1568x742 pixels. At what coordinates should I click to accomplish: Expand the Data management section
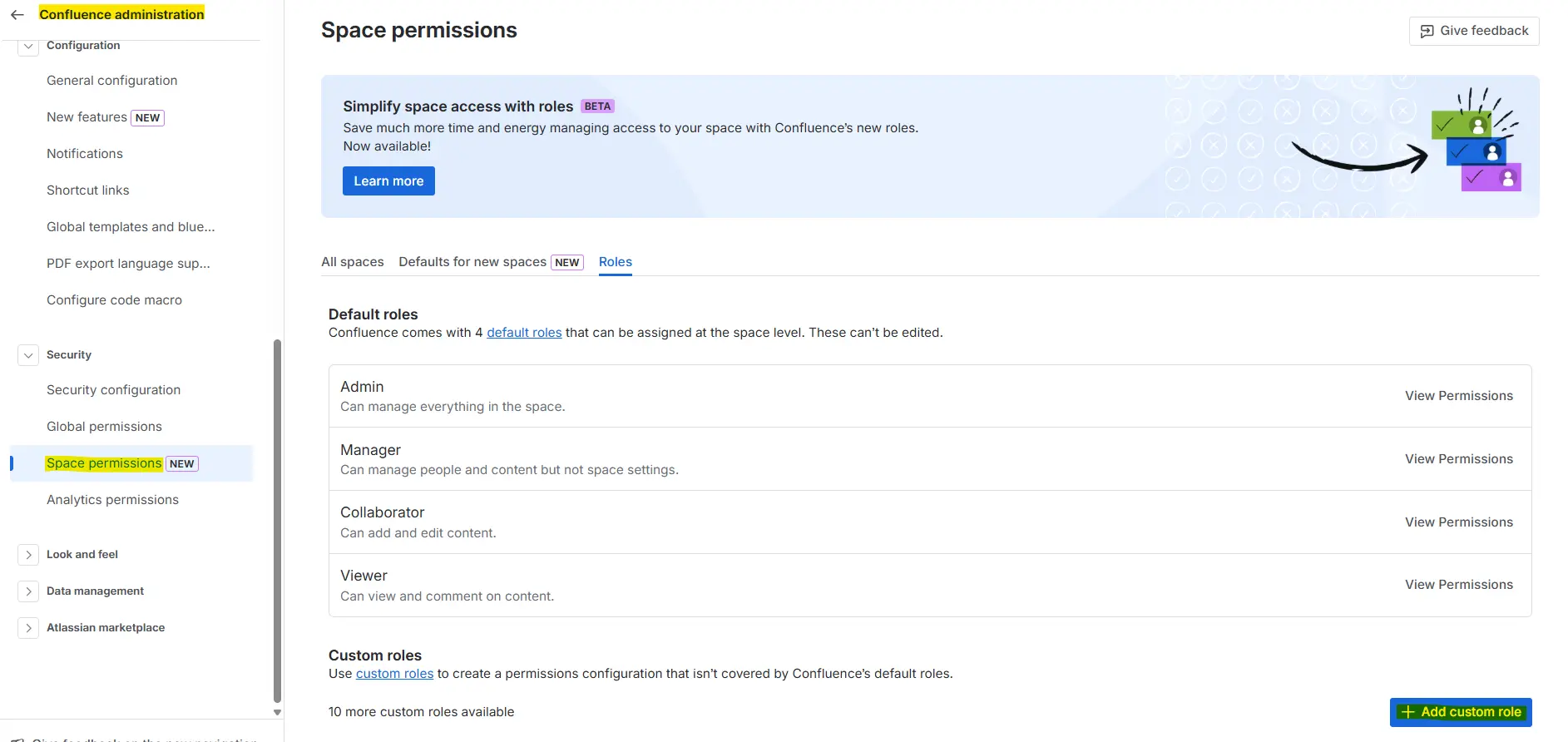(28, 591)
